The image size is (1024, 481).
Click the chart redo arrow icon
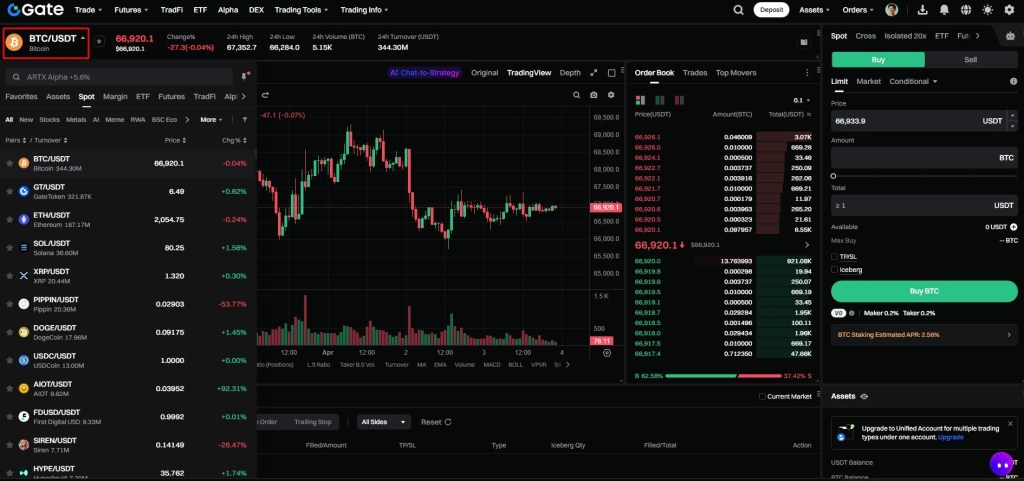[266, 95]
